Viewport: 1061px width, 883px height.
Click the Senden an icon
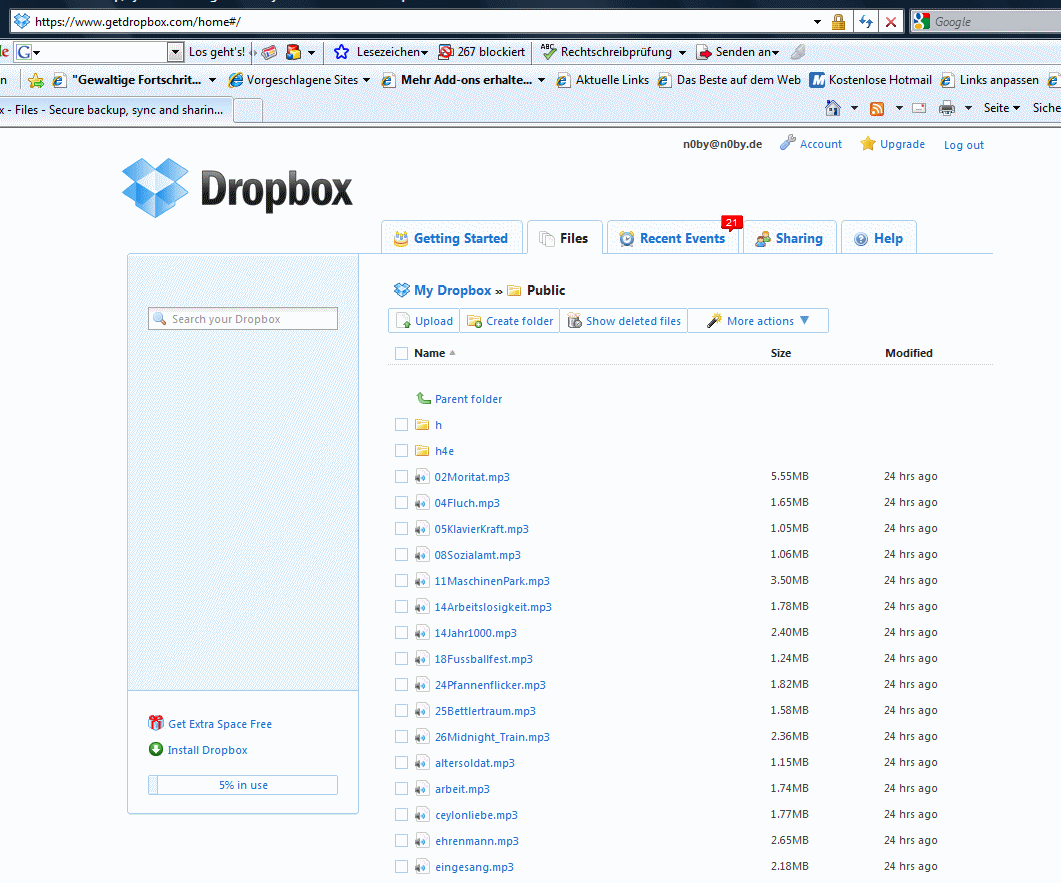click(704, 52)
